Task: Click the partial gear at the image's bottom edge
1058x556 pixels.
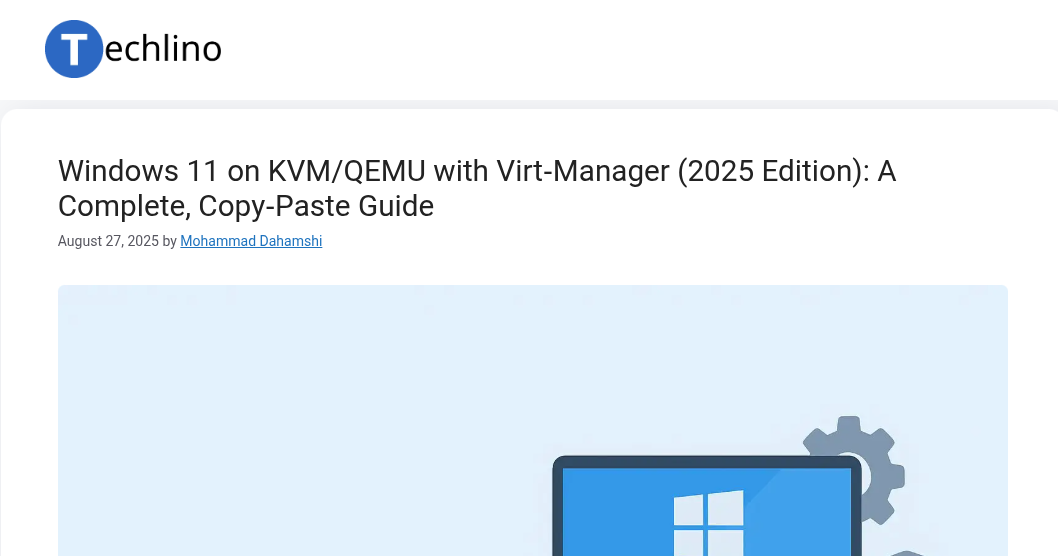Action: 906,553
